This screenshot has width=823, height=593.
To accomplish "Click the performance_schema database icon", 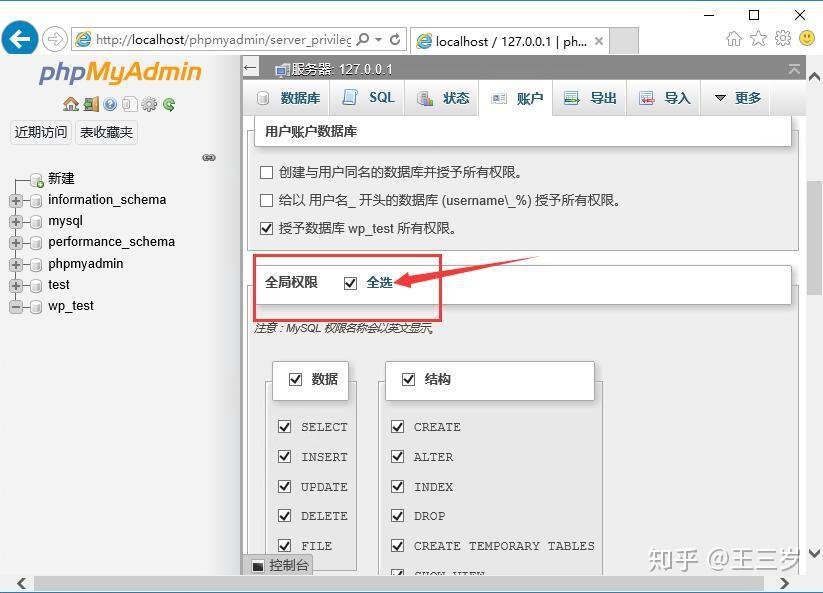I will [x=36, y=243].
